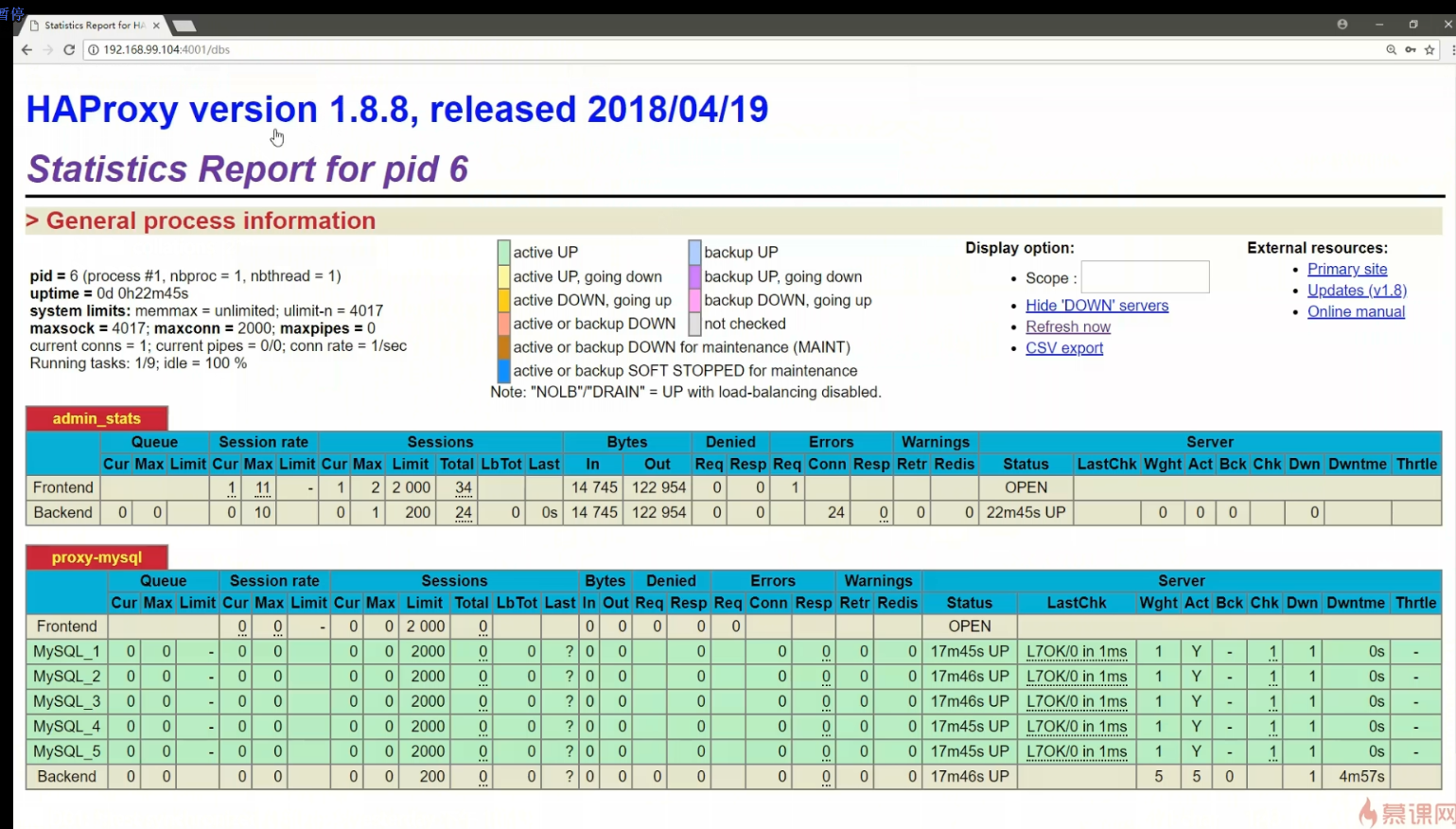Click the proxy-mysql Backend row label
The width and height of the screenshot is (1456, 829).
pos(66,776)
